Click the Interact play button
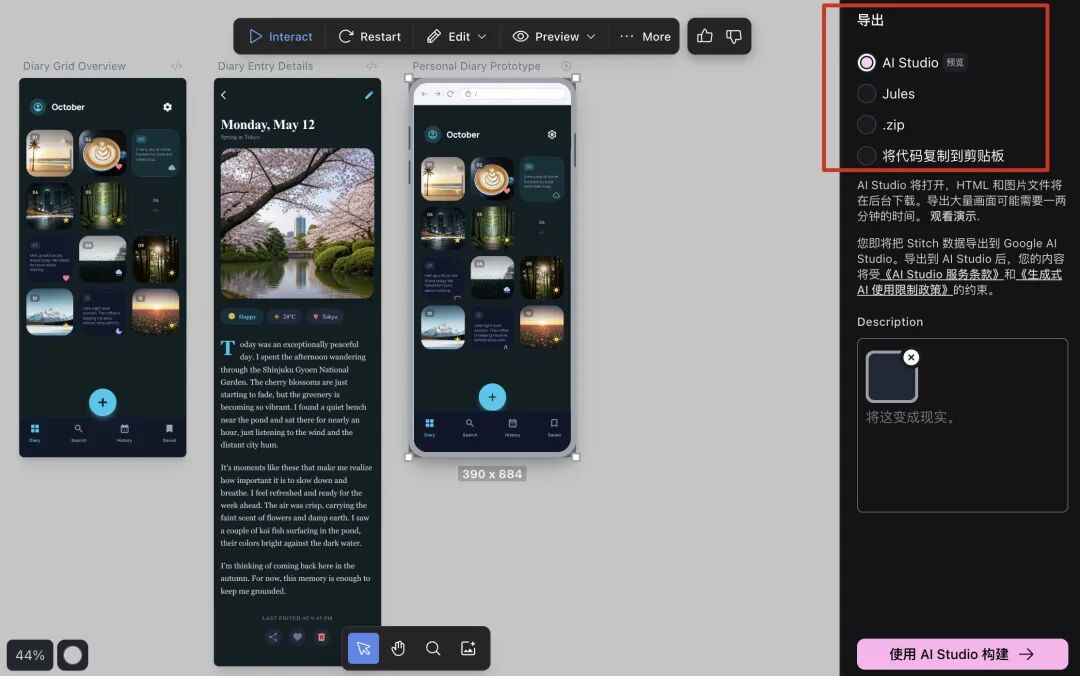Screen dimensions: 1080x676 [280, 37]
